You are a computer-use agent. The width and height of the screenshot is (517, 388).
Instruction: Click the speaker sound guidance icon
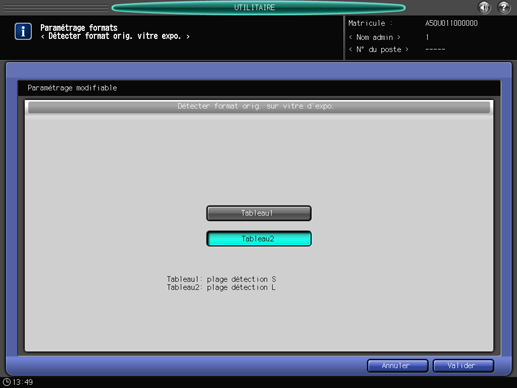484,7
